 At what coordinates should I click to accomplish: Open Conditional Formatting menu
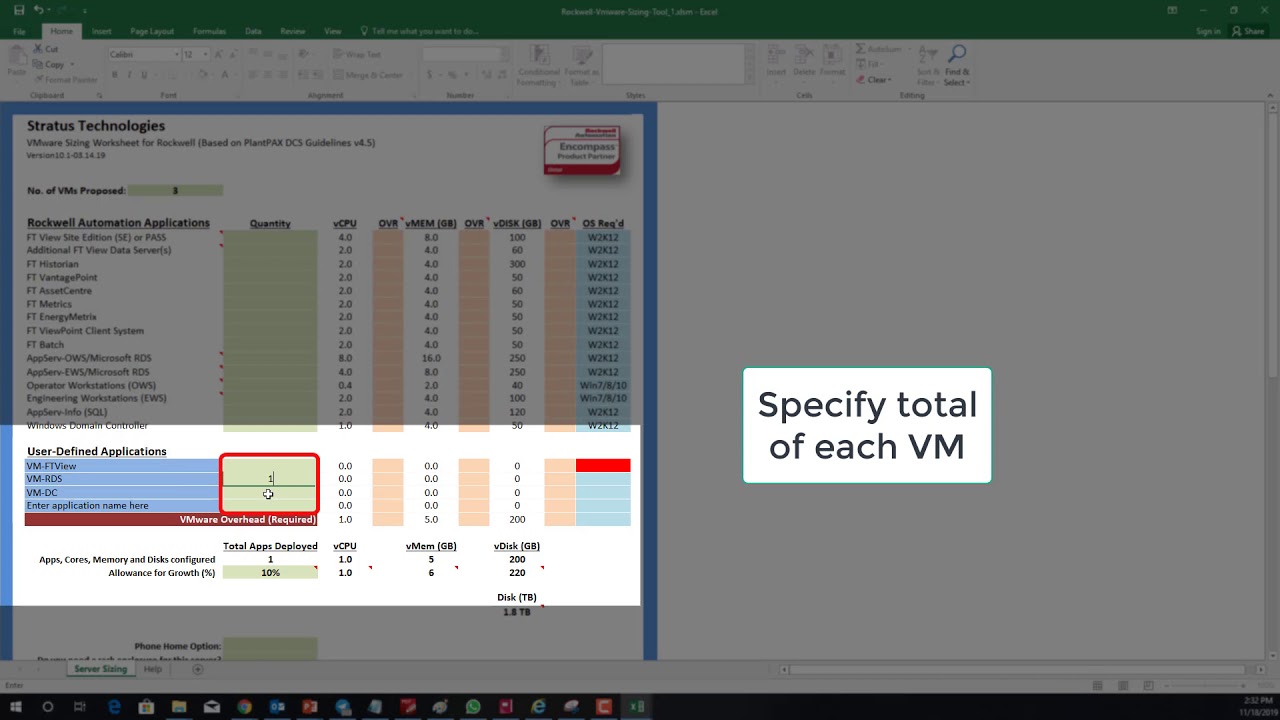coord(539,65)
